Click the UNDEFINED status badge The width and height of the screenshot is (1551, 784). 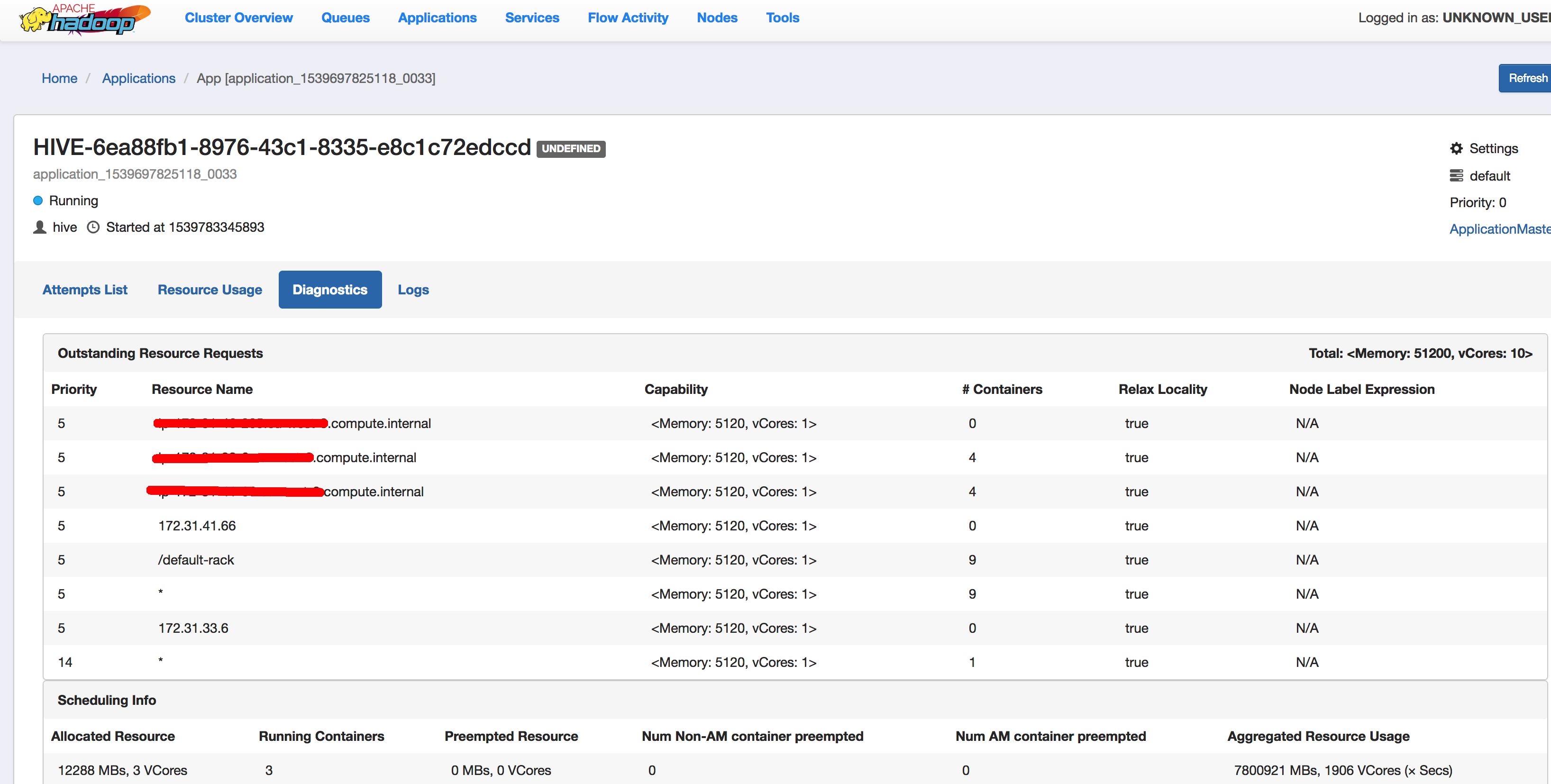pyautogui.click(x=570, y=149)
